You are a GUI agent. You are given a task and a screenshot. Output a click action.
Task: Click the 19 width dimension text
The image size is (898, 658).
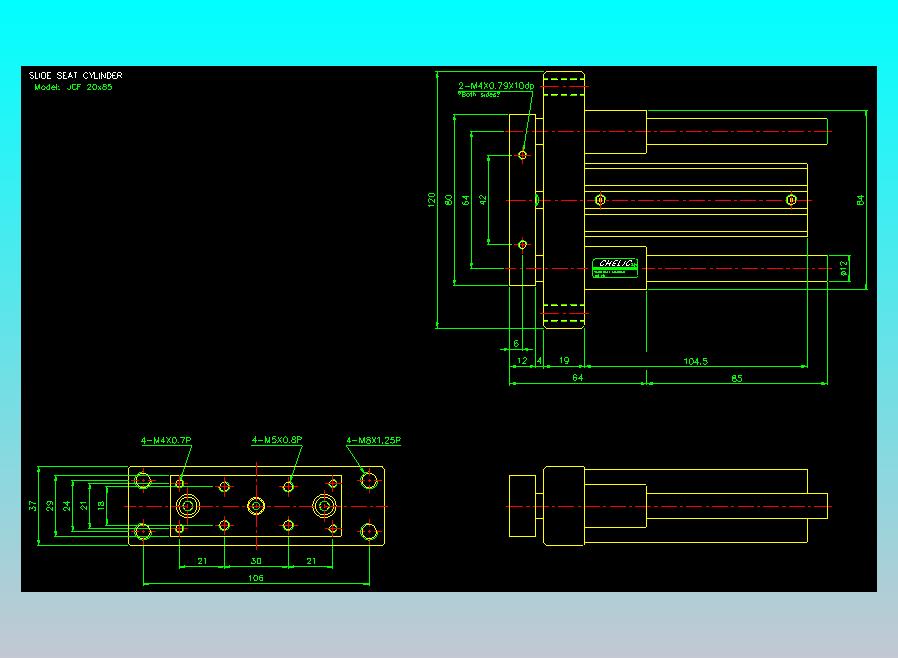click(x=564, y=361)
